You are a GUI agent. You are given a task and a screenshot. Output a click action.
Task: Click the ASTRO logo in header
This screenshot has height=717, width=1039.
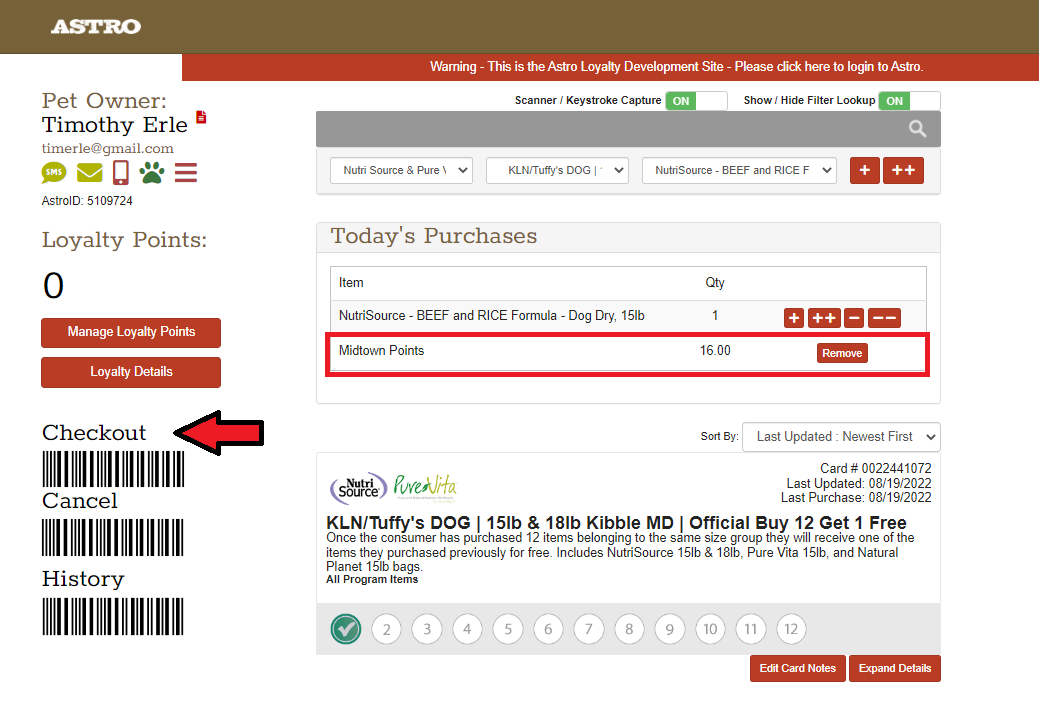pyautogui.click(x=96, y=27)
